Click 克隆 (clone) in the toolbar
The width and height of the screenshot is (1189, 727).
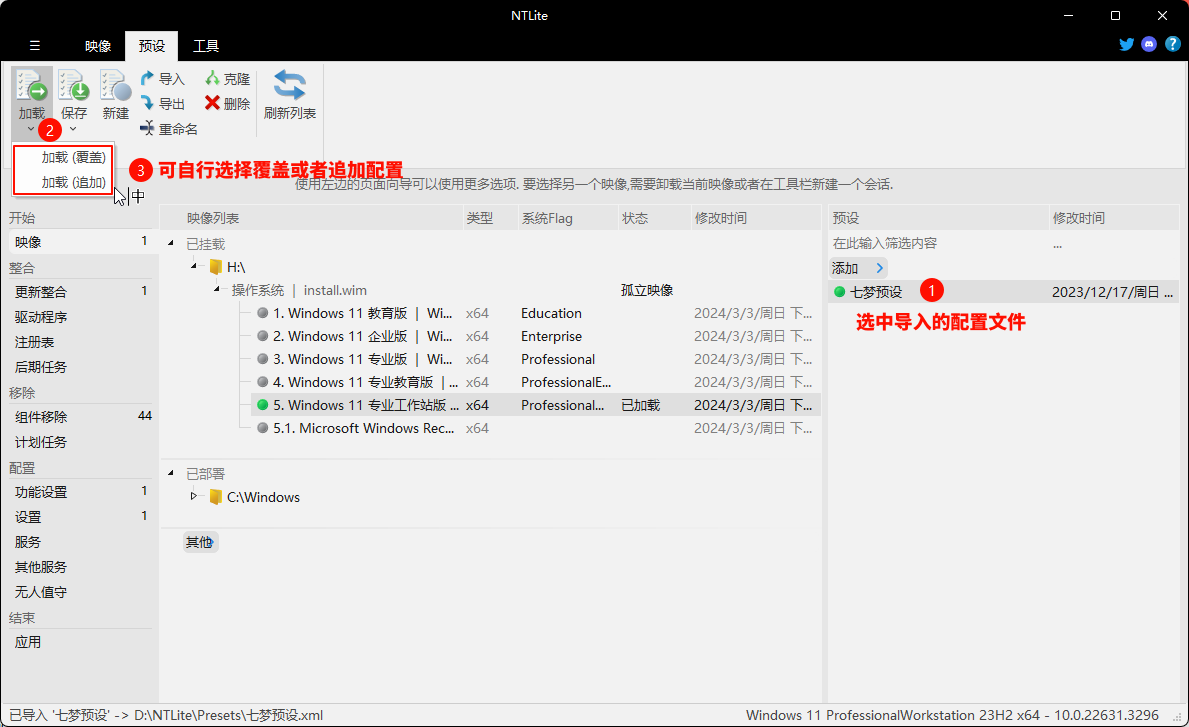coord(227,79)
